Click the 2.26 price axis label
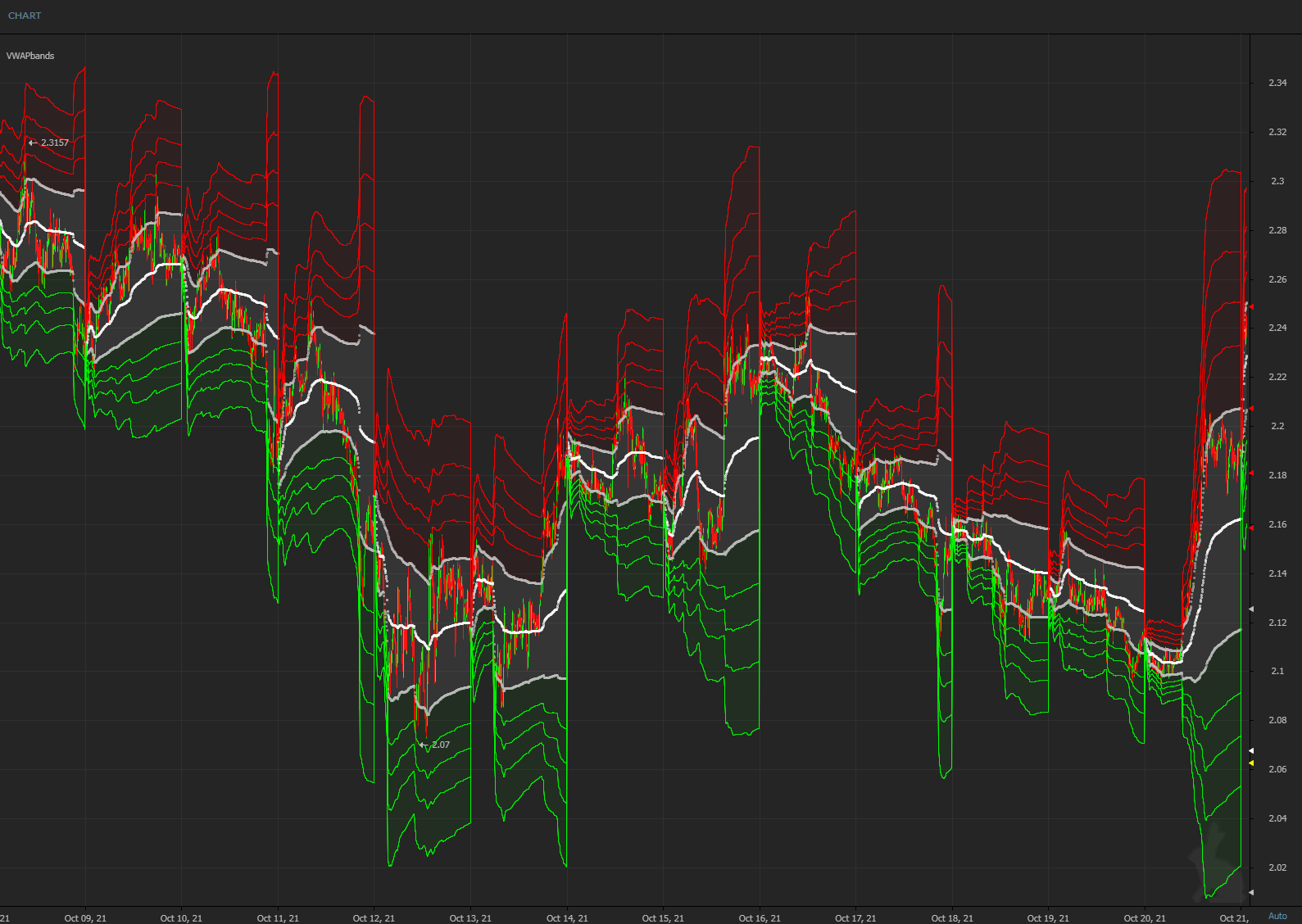The width and height of the screenshot is (1302, 924). click(x=1277, y=279)
